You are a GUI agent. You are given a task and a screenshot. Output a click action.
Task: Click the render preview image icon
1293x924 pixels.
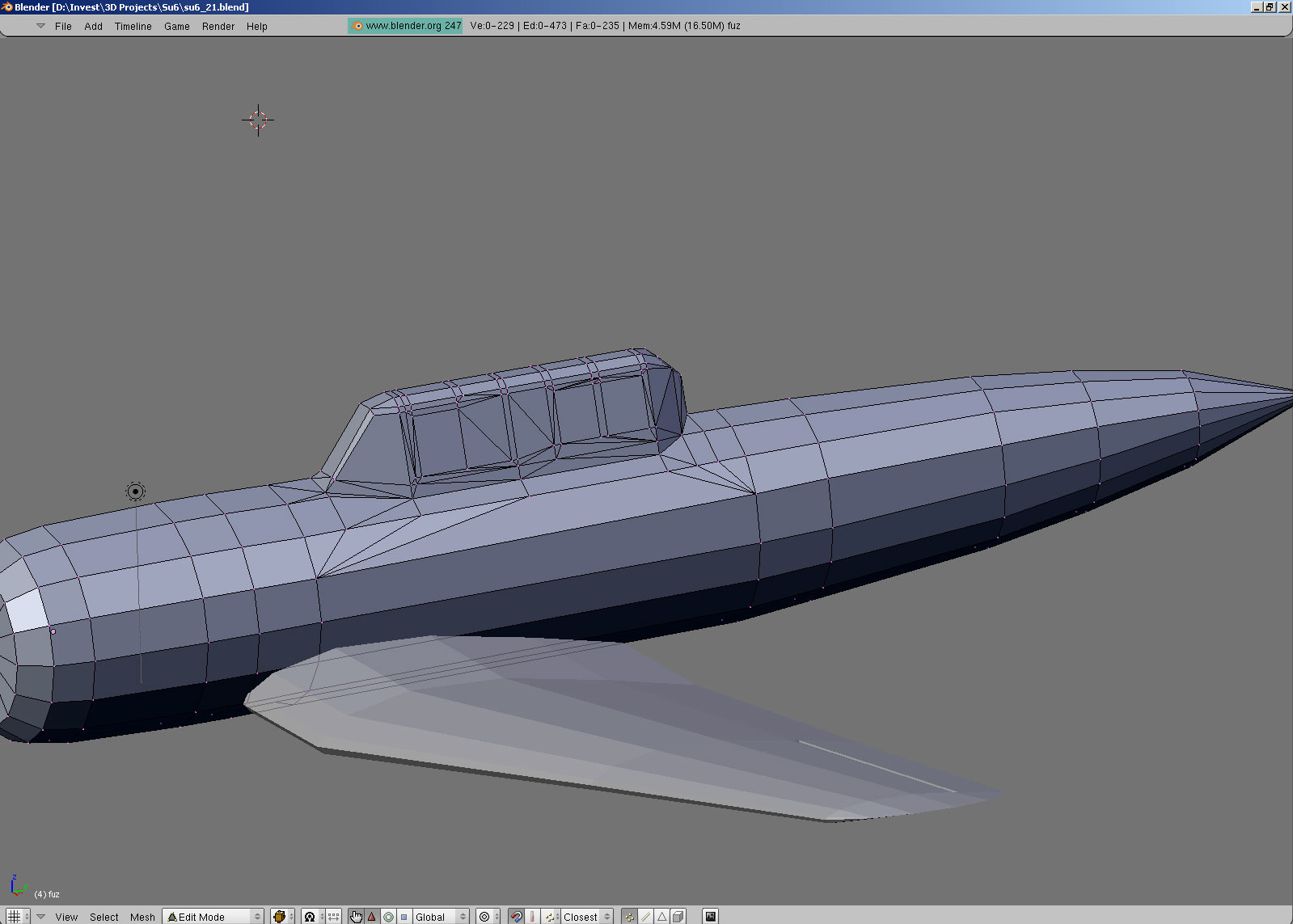(x=710, y=917)
